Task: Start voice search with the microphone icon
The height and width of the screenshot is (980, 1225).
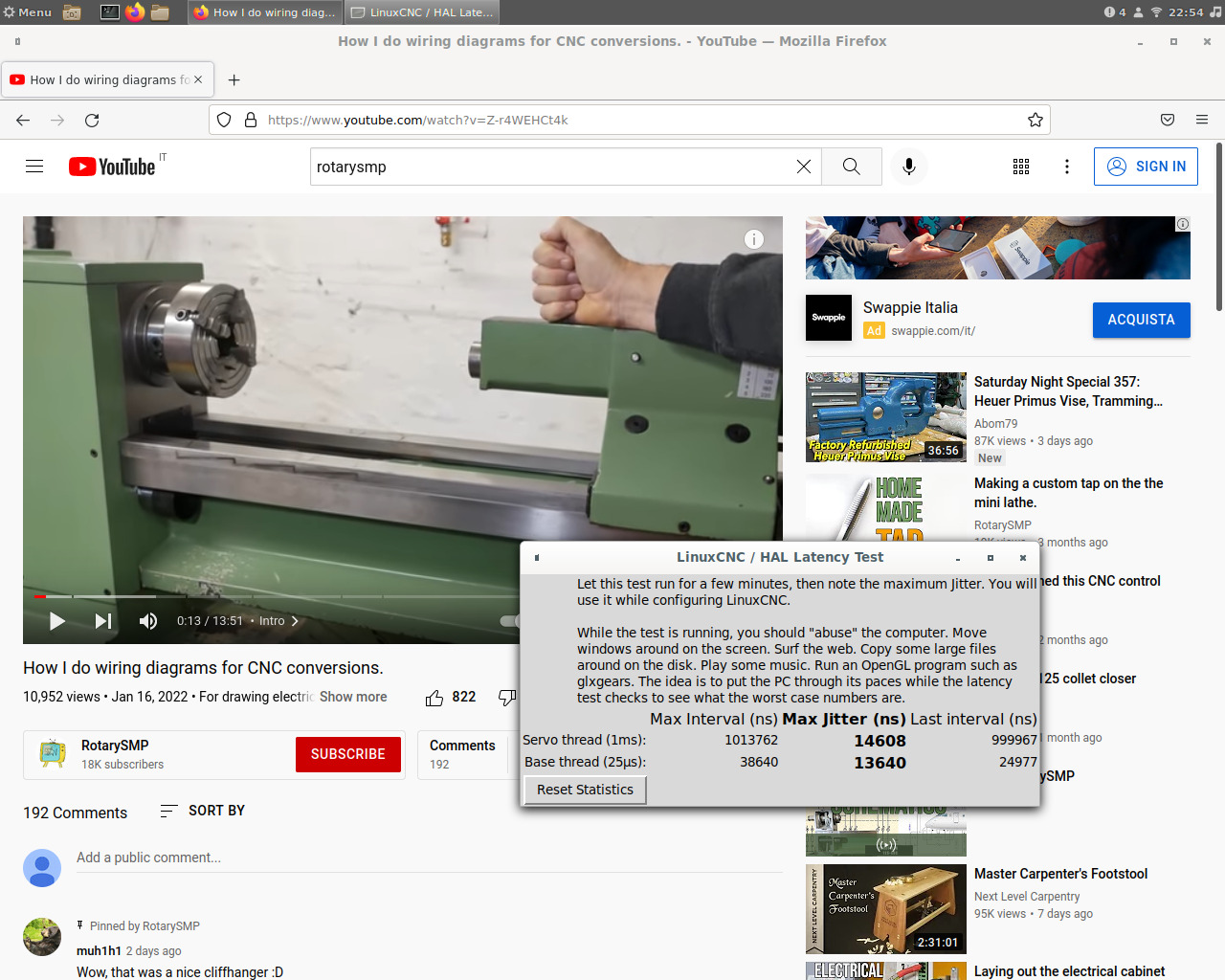Action: tap(909, 167)
